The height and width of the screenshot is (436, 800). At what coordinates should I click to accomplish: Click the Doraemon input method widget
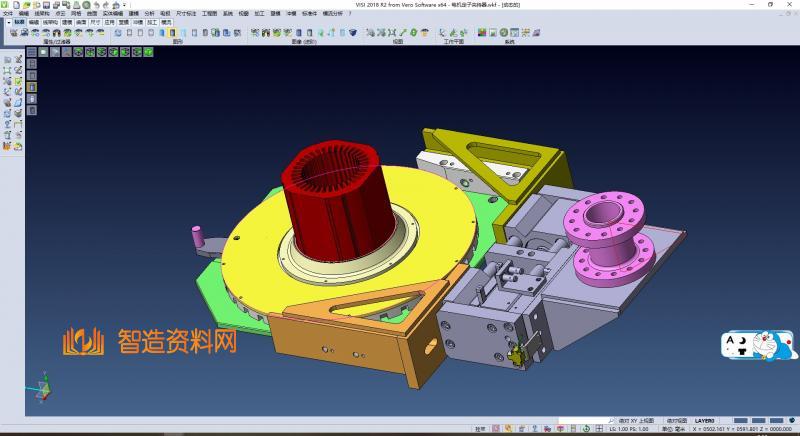(759, 345)
